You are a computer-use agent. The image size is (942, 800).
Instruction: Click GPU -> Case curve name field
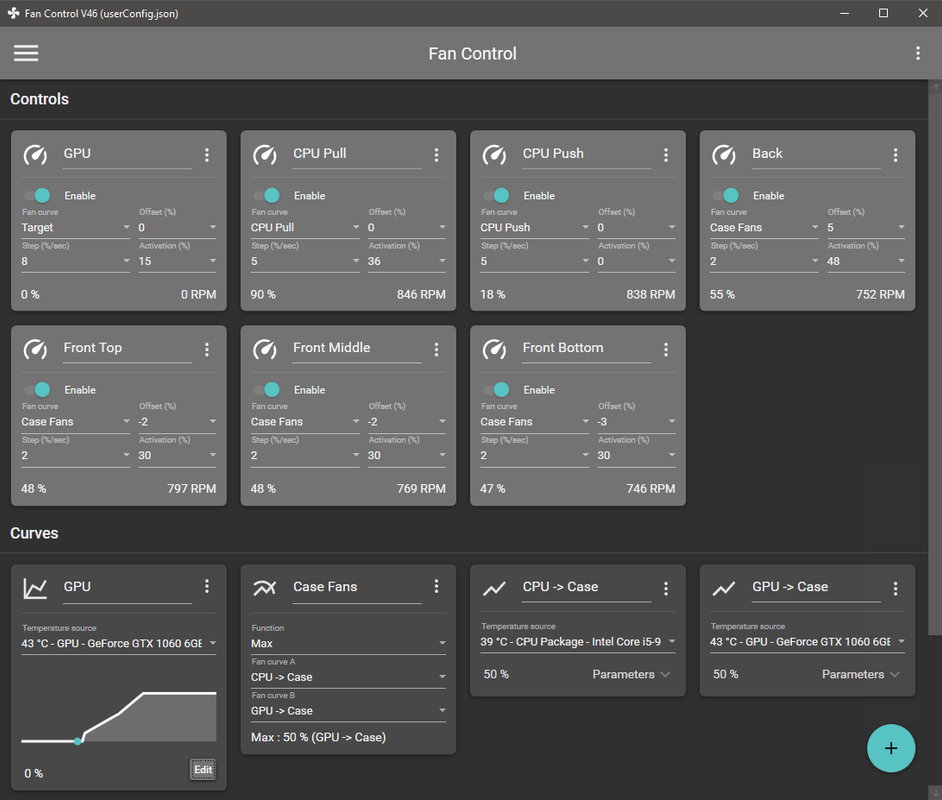(816, 587)
